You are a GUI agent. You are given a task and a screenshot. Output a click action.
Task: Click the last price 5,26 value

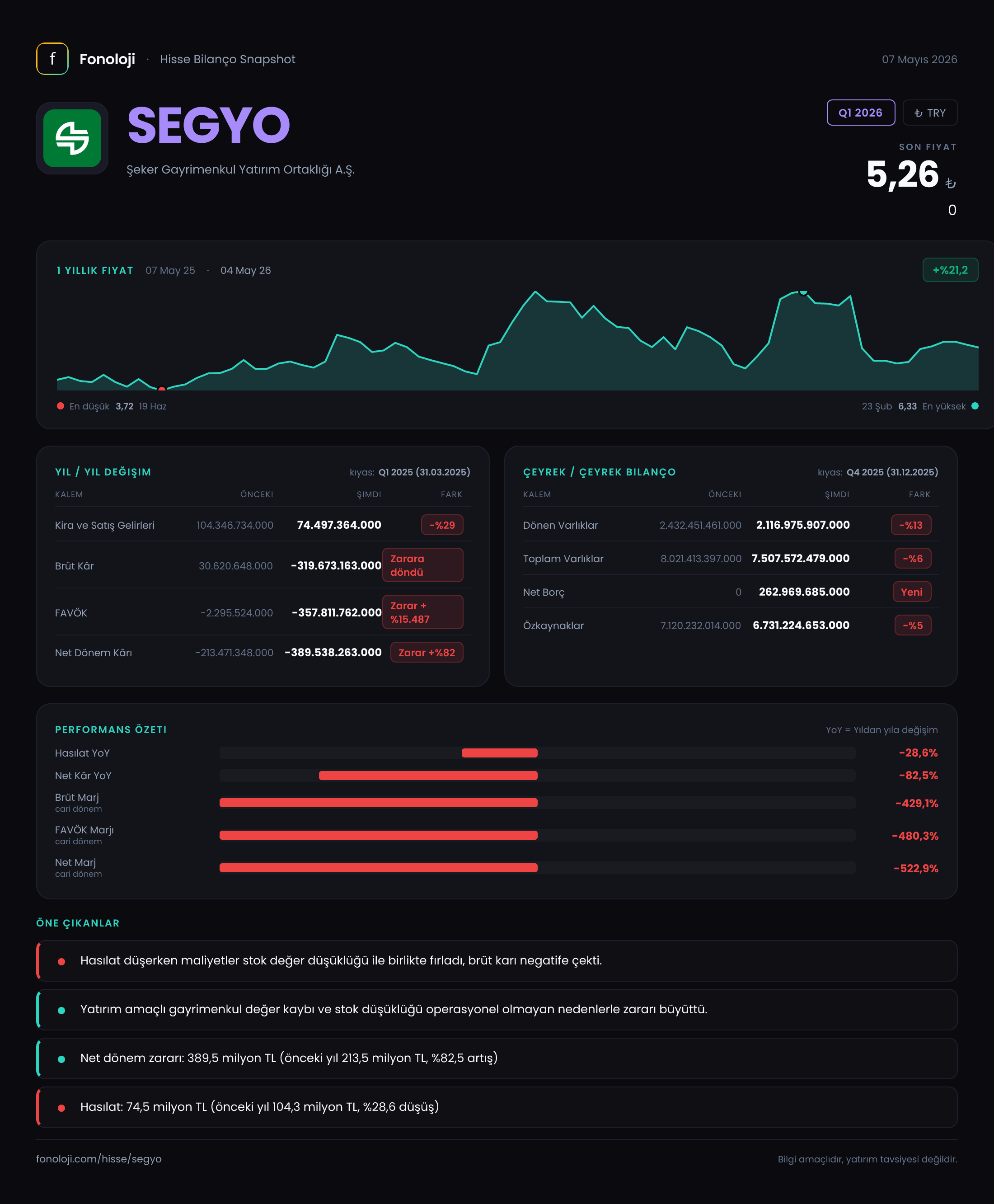point(902,174)
